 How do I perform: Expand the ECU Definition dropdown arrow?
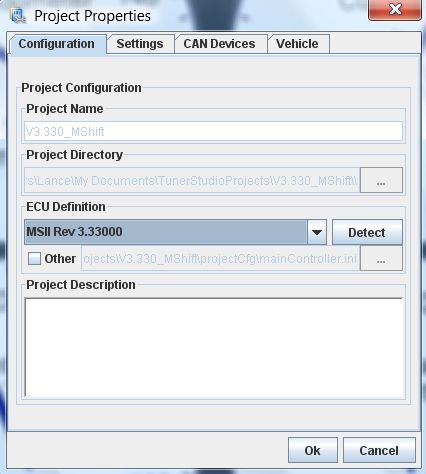317,232
